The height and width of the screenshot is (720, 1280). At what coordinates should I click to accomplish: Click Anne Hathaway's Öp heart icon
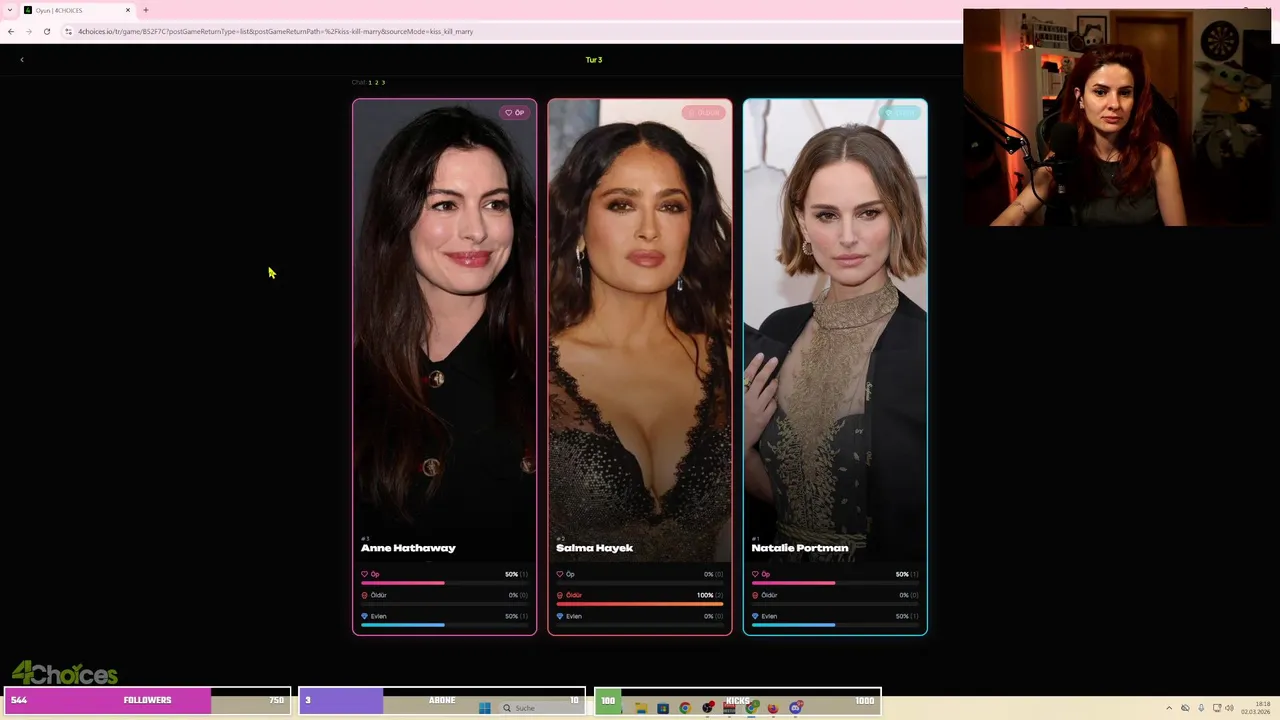coord(365,574)
